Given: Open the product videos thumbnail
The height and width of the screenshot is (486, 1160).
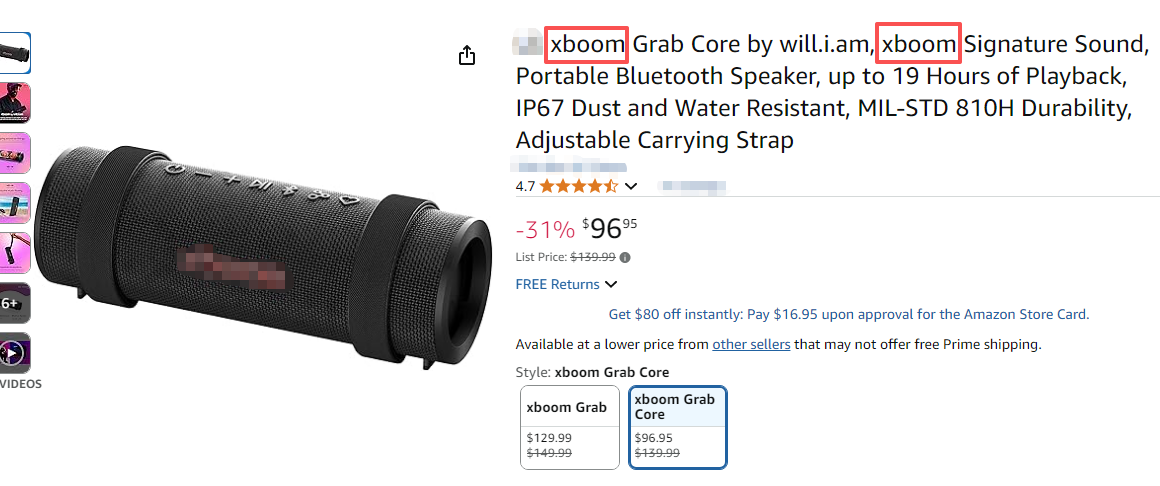Looking at the screenshot, I should [x=15, y=353].
